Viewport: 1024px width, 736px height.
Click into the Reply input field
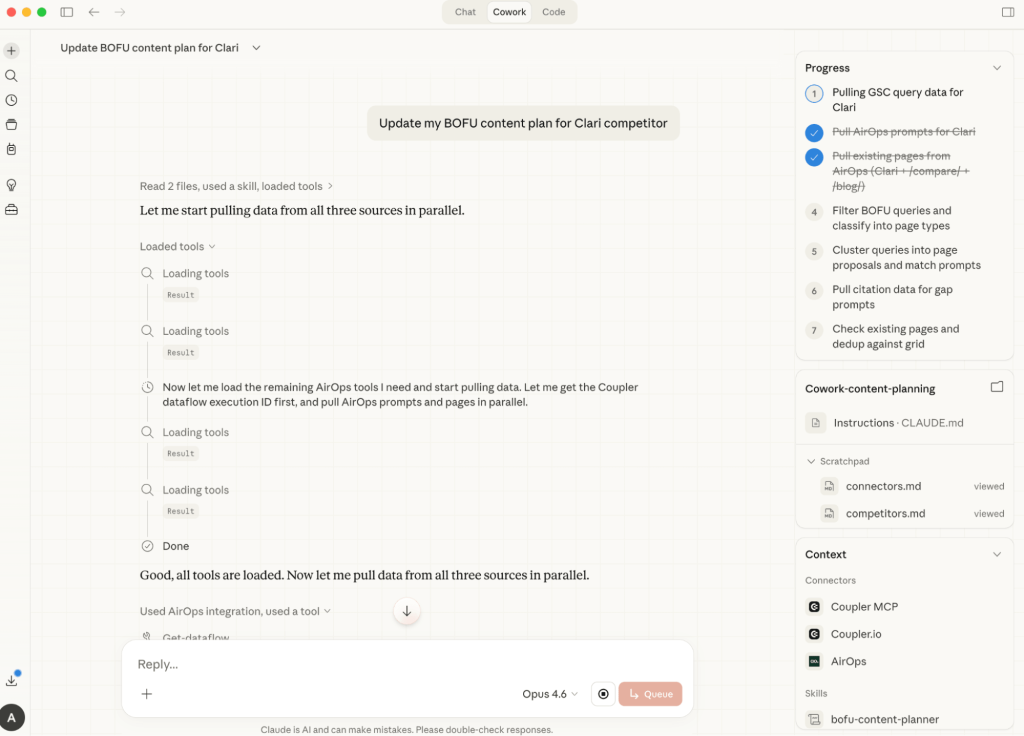(400, 664)
